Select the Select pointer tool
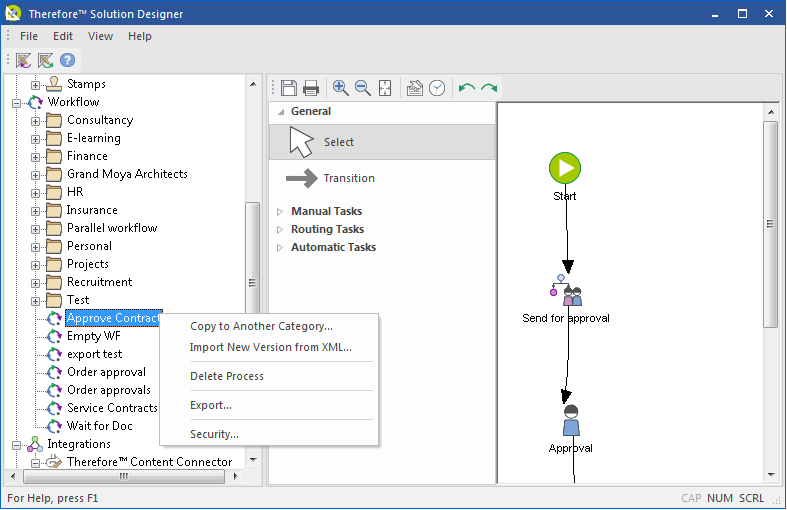This screenshot has height=510, width=787. coord(382,142)
